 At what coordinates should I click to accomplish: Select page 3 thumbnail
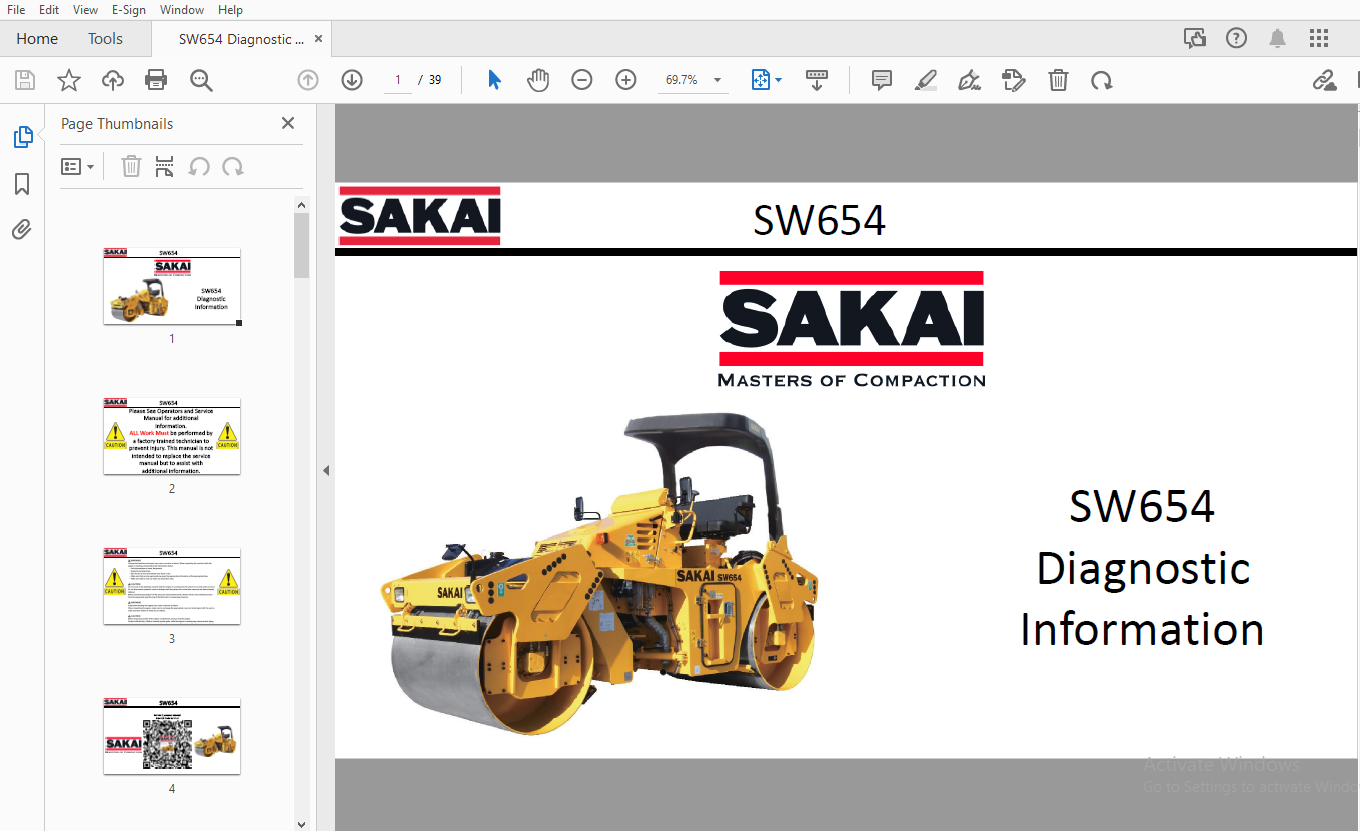(172, 586)
